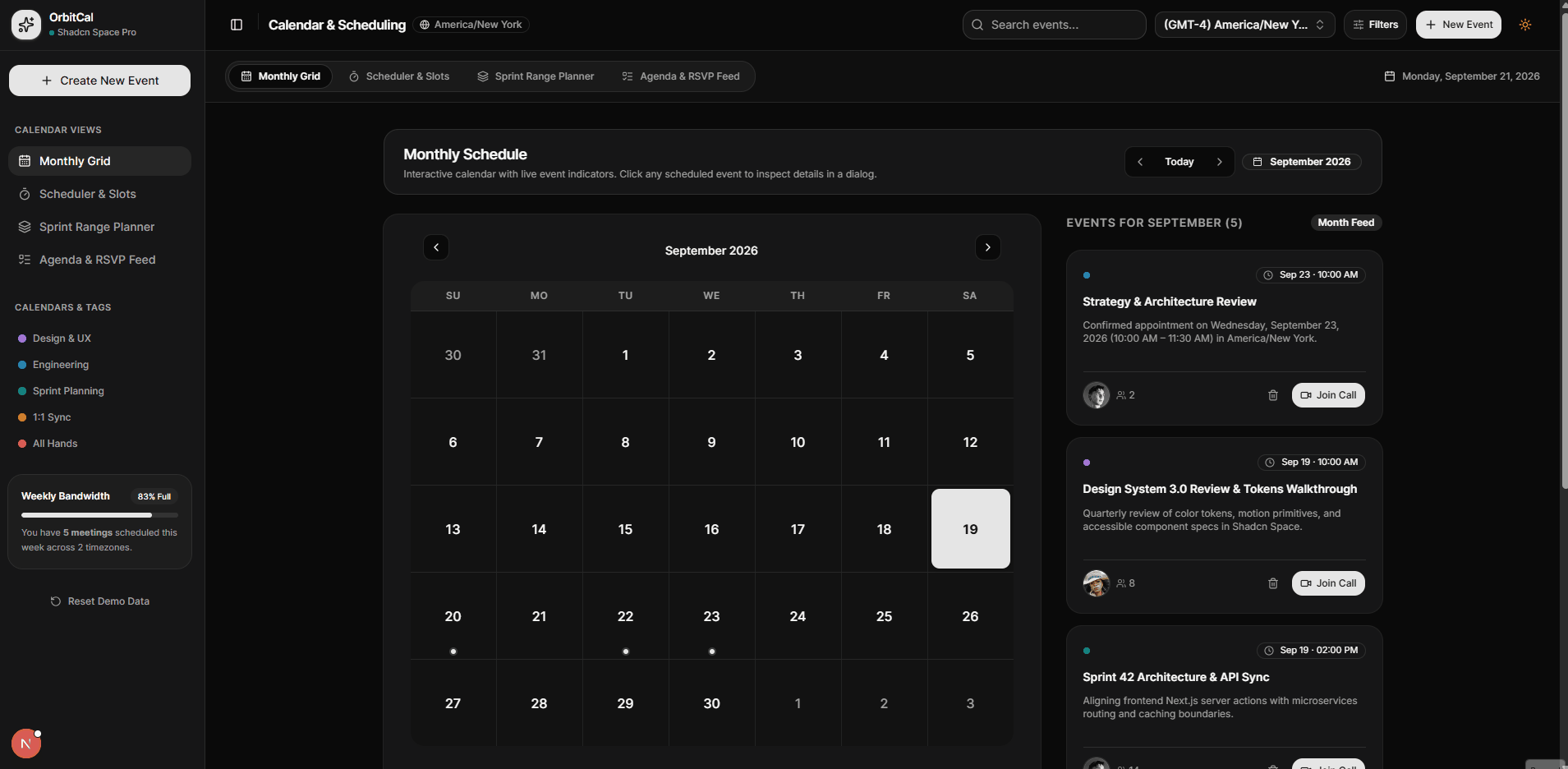Screen dimensions: 1568x769
Task: Select Monthly Grid in the sidebar
Action: coord(99,161)
